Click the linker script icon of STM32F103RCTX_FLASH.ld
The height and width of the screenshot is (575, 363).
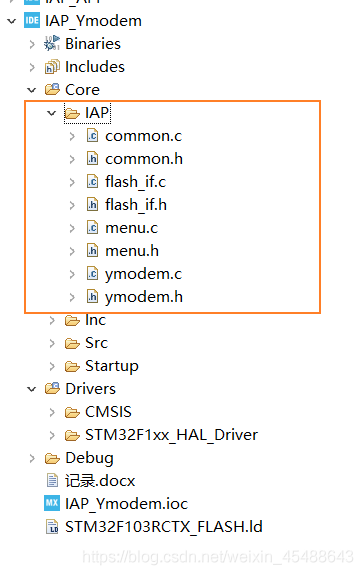pyautogui.click(x=52, y=527)
